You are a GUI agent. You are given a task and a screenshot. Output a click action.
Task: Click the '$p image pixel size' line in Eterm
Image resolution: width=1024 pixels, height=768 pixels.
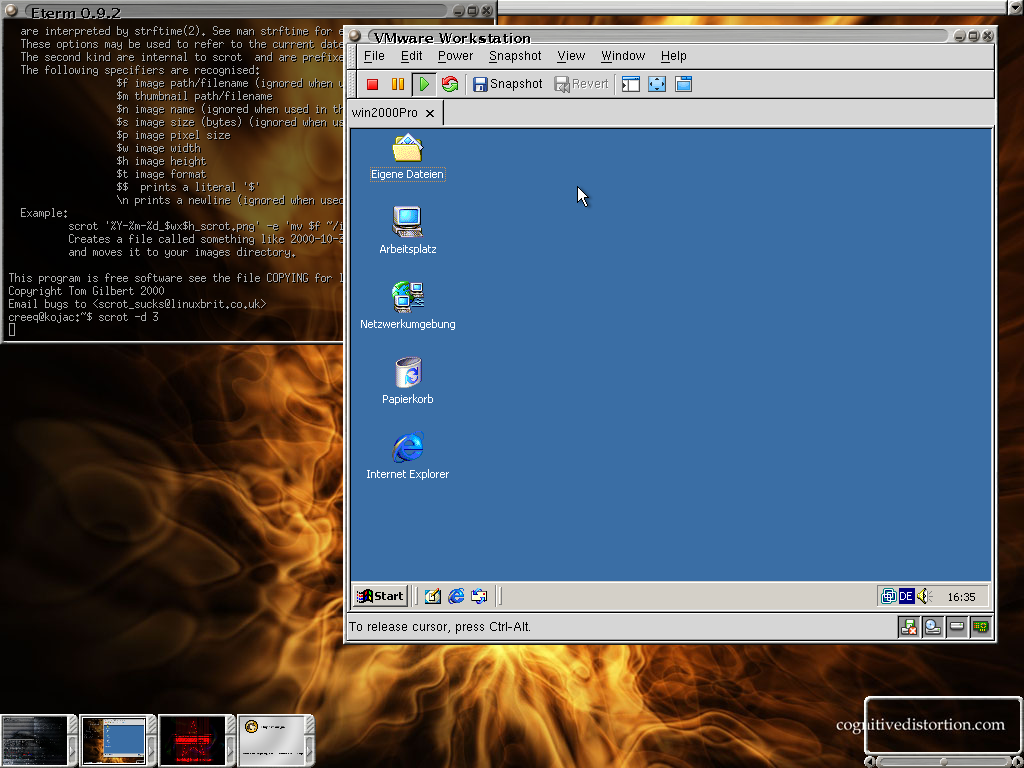(173, 135)
